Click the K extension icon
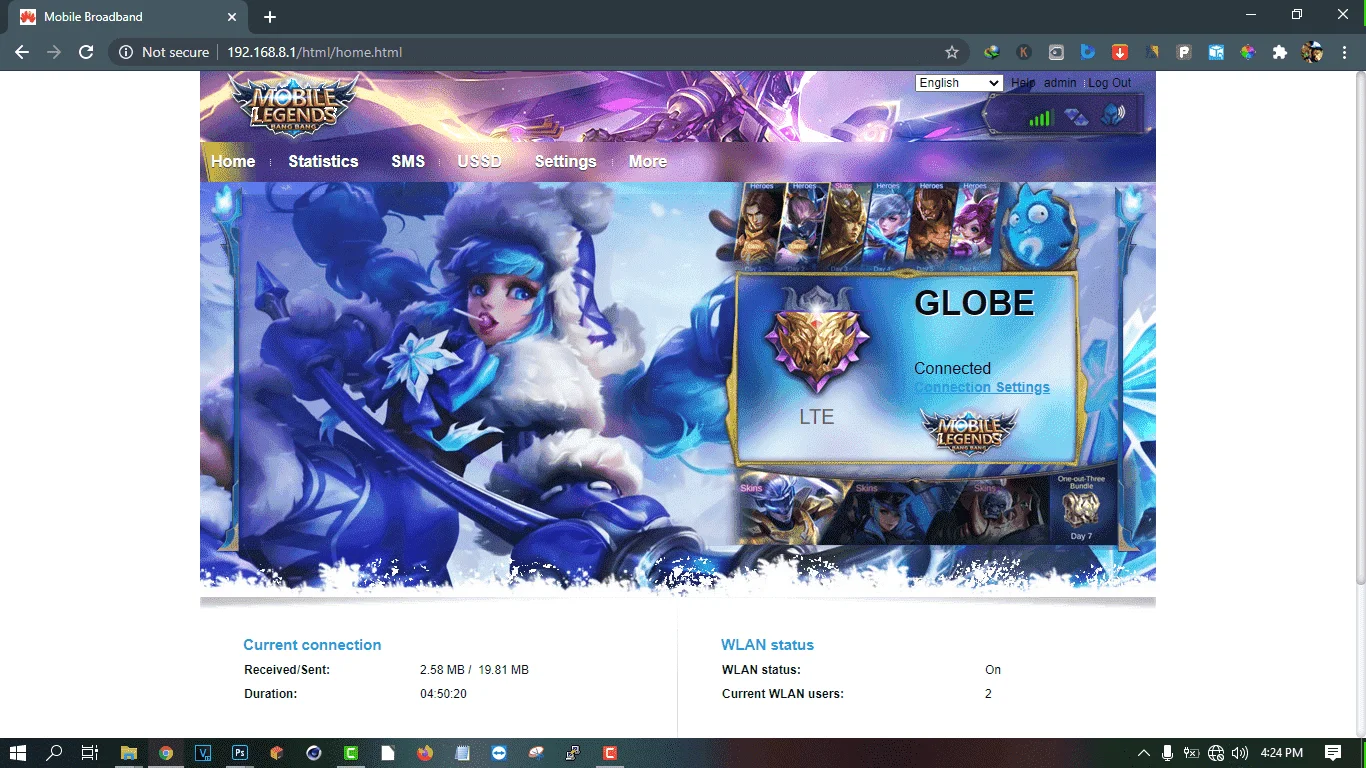 pos(1024,52)
